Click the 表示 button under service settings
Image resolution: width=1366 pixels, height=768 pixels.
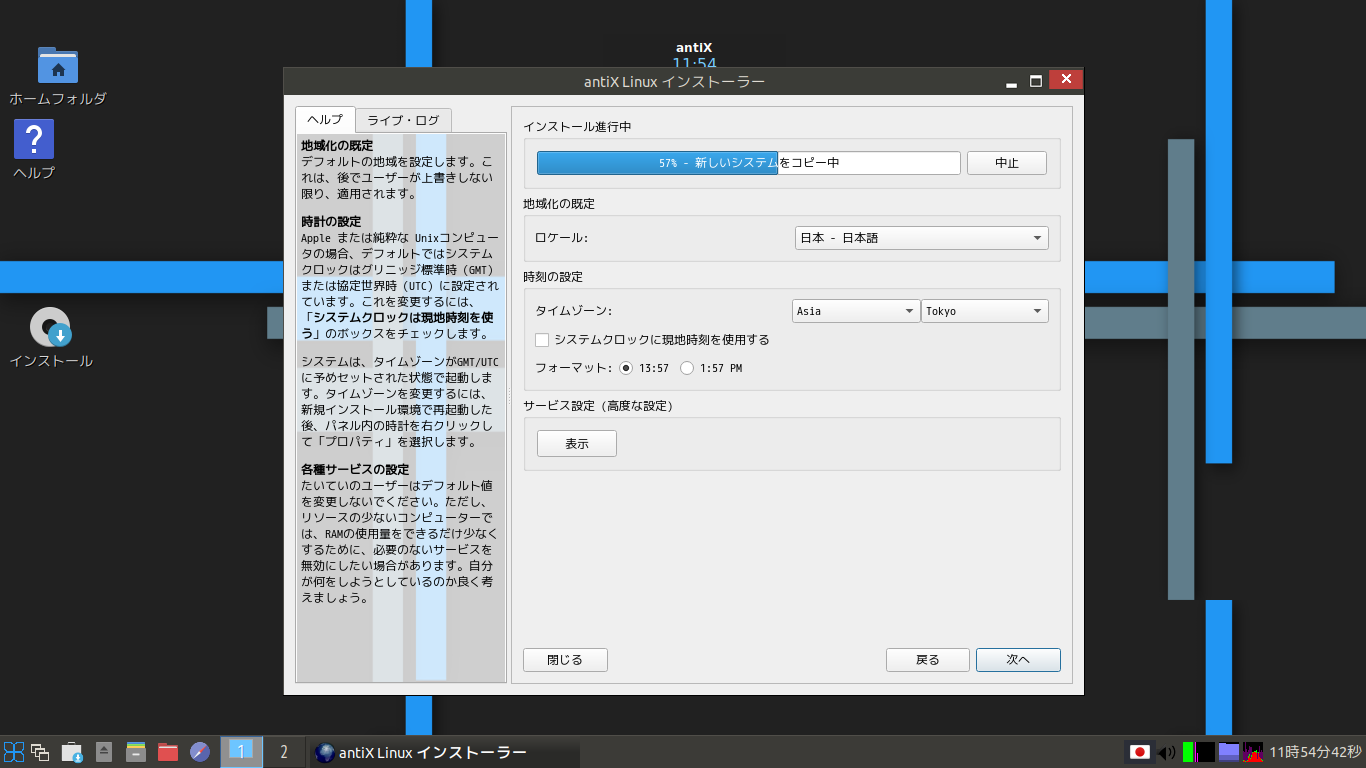[x=577, y=443]
